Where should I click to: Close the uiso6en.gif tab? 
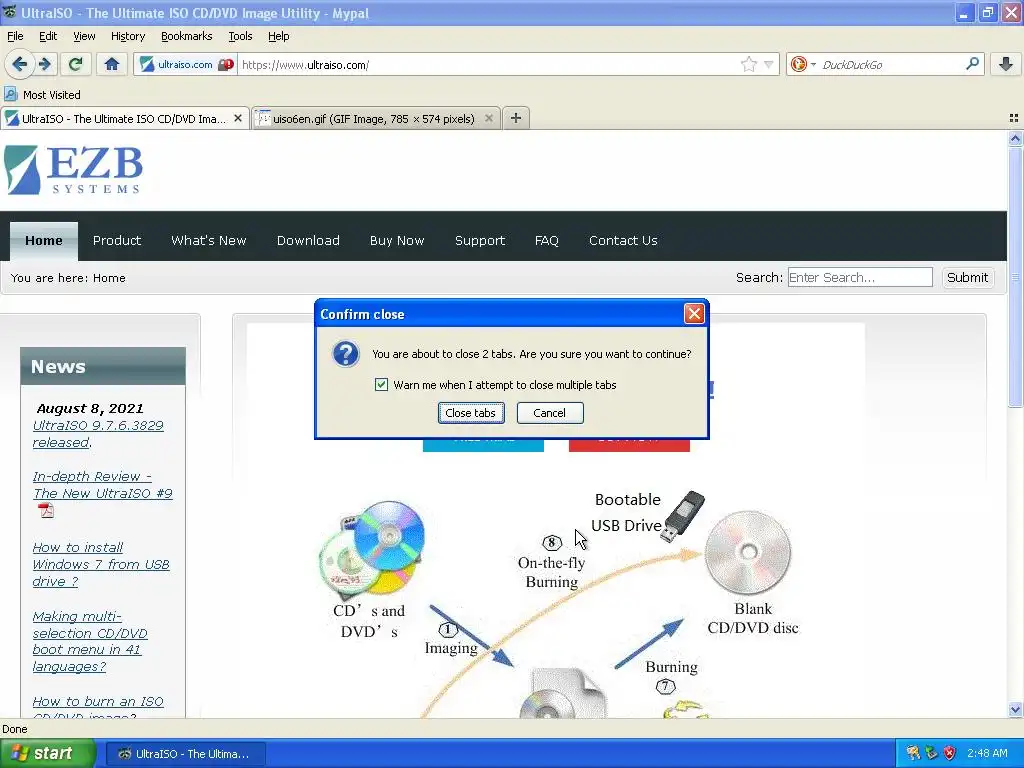488,118
